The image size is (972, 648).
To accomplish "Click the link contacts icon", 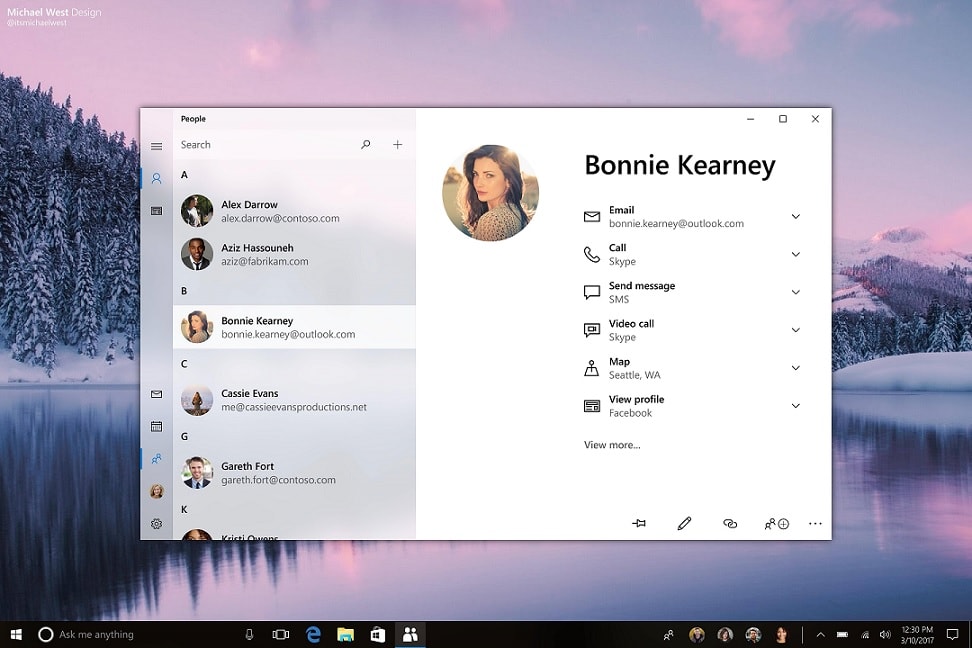I will click(x=730, y=523).
